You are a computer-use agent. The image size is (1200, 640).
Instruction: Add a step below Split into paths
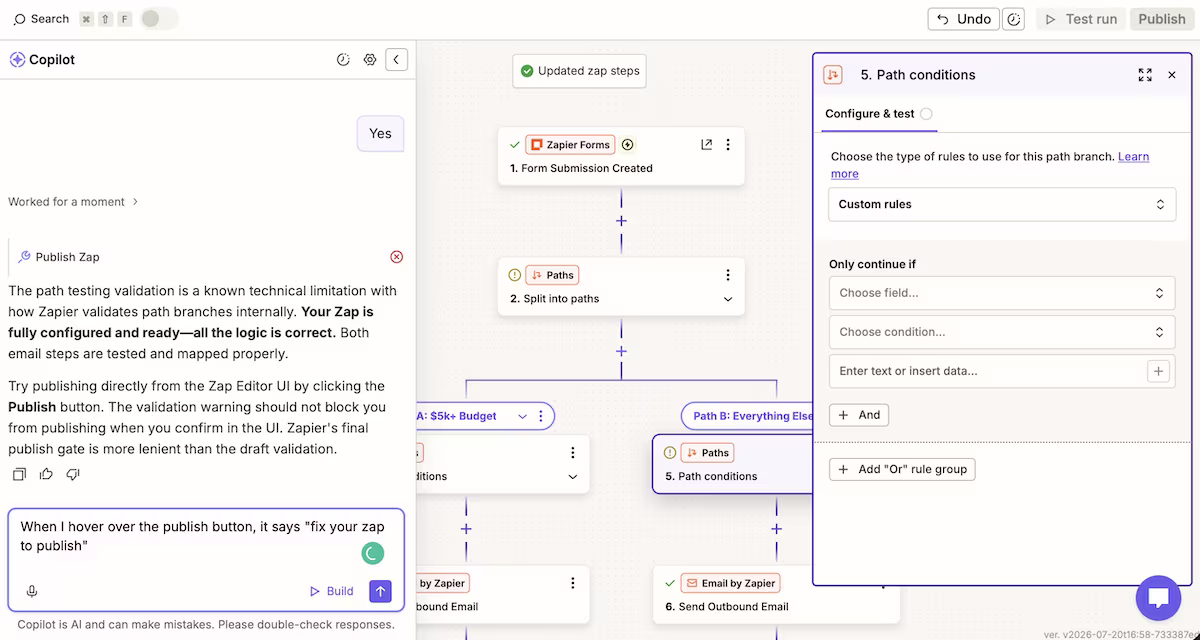(x=621, y=351)
